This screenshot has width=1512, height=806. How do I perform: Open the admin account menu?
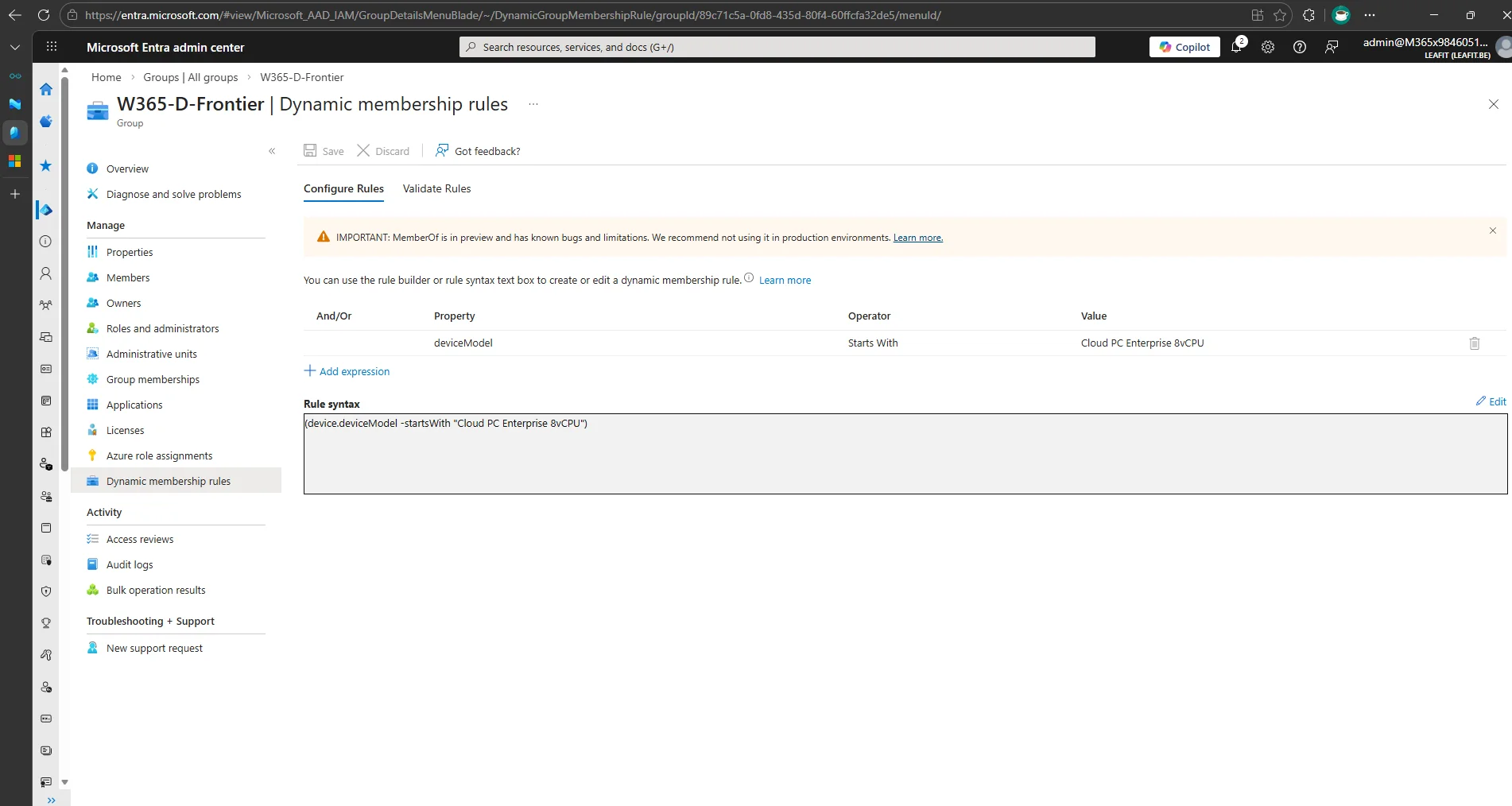click(1435, 47)
